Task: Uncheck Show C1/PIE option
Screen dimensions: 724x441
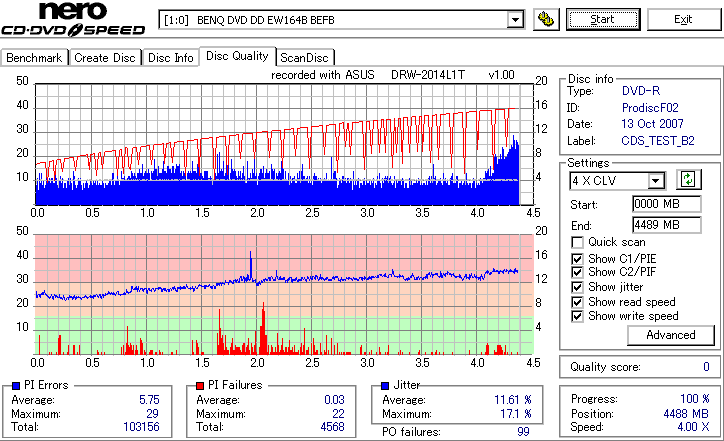Action: (x=577, y=259)
